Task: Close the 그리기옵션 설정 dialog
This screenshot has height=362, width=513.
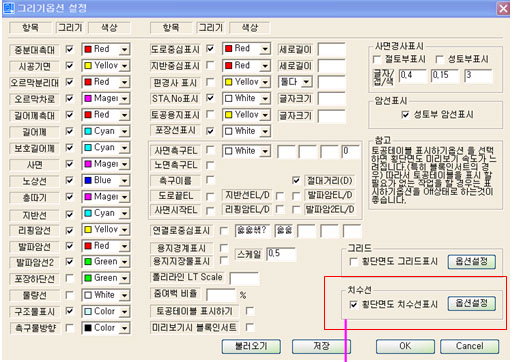Action: [x=503, y=8]
